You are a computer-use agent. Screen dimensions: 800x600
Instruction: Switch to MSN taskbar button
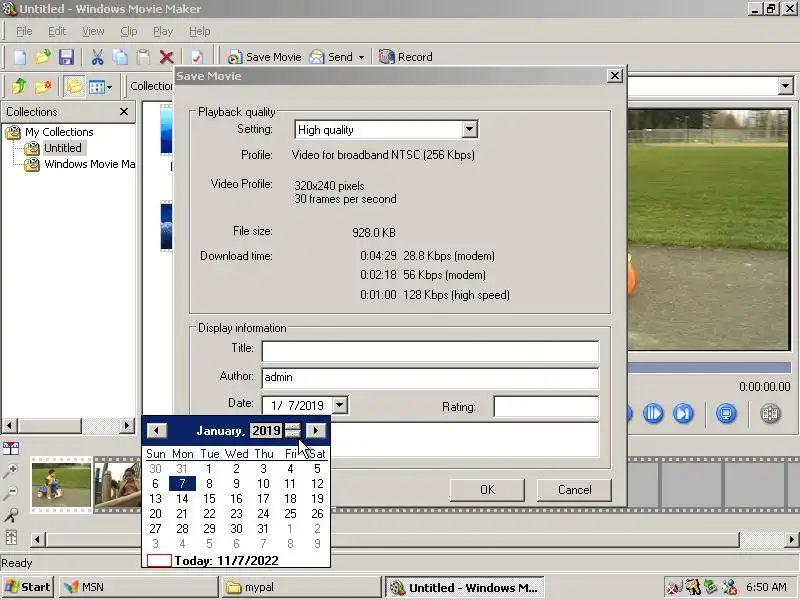(x=138, y=587)
